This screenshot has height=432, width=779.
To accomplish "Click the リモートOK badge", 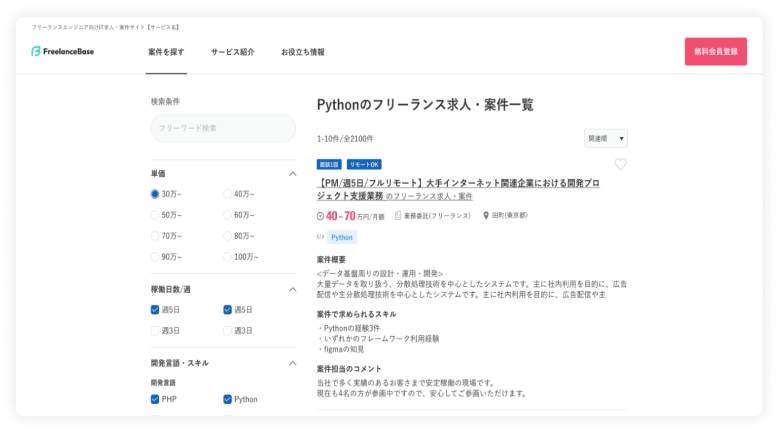I will point(364,164).
